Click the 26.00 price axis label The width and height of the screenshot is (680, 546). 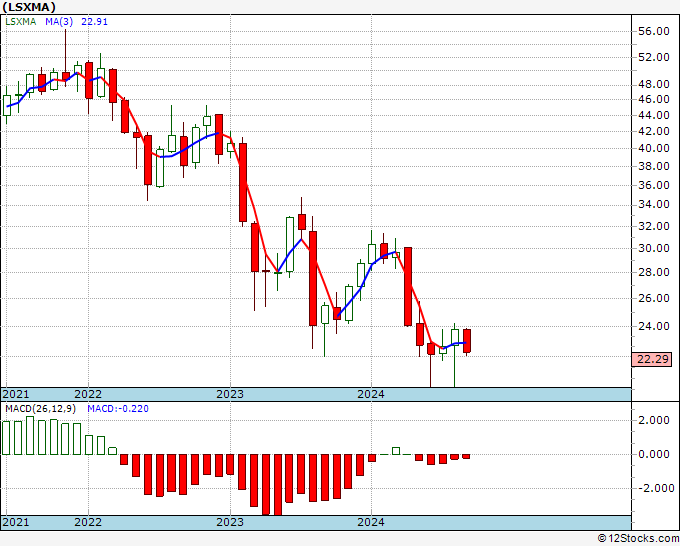pos(654,298)
